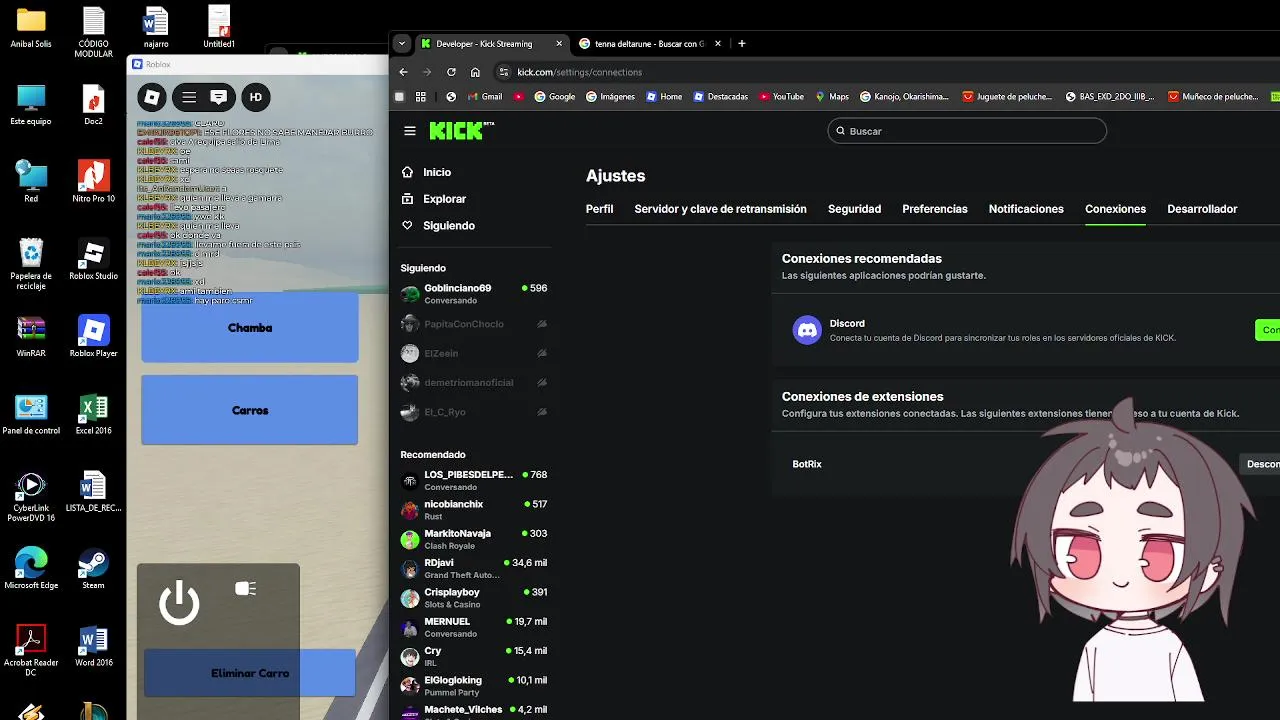Viewport: 1280px width, 720px height.
Task: Open PapitaConChoclo followed channel
Action: click(474, 324)
